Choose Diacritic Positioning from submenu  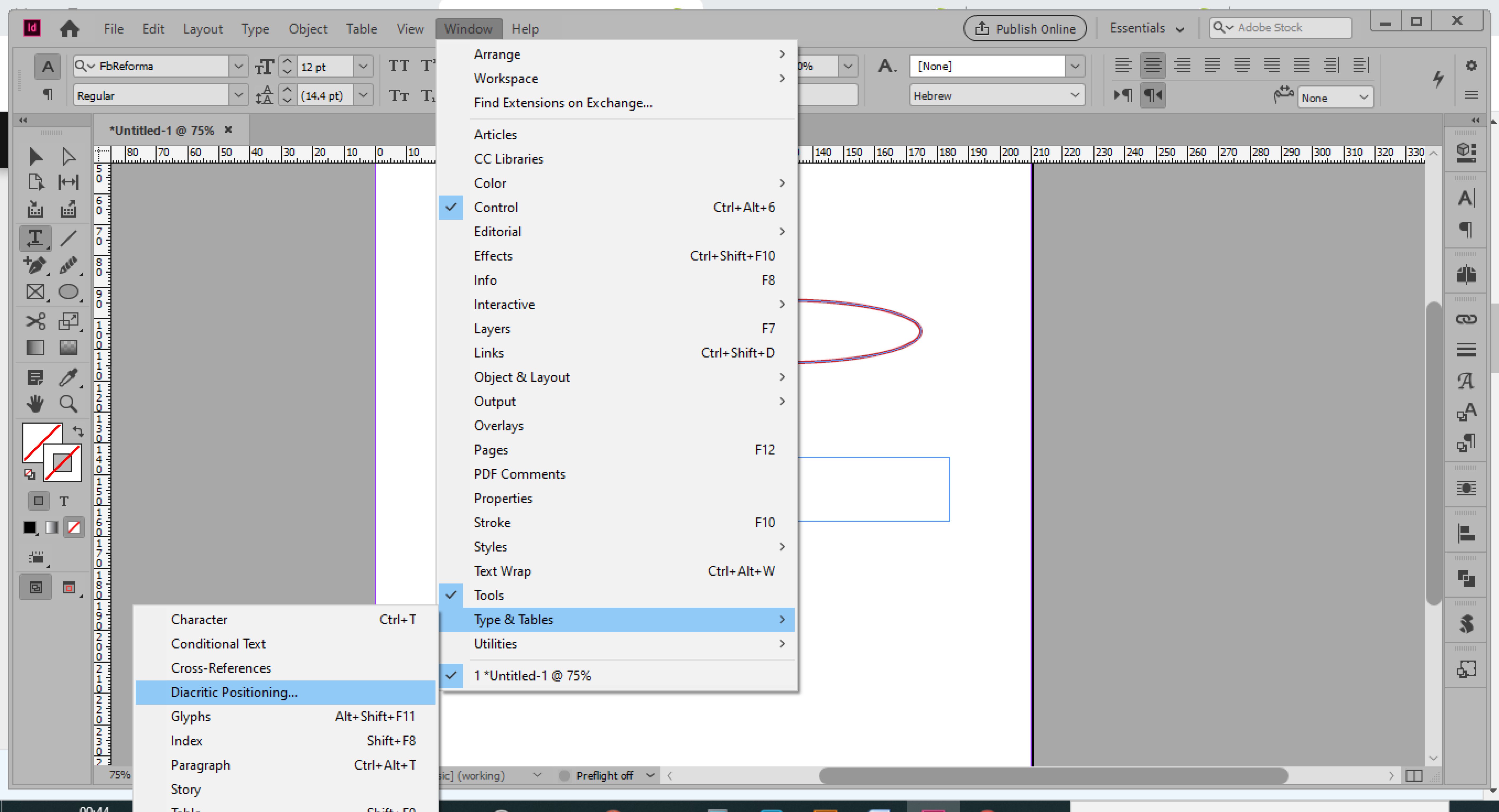click(234, 692)
